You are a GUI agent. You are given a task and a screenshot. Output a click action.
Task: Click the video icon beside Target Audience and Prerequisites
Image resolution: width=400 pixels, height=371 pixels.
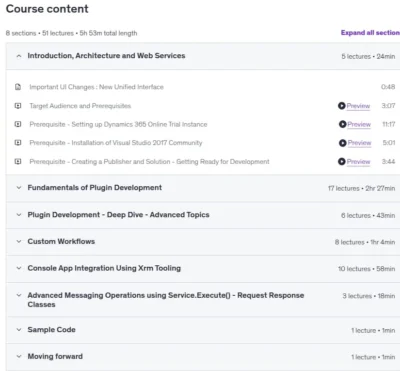click(18, 106)
